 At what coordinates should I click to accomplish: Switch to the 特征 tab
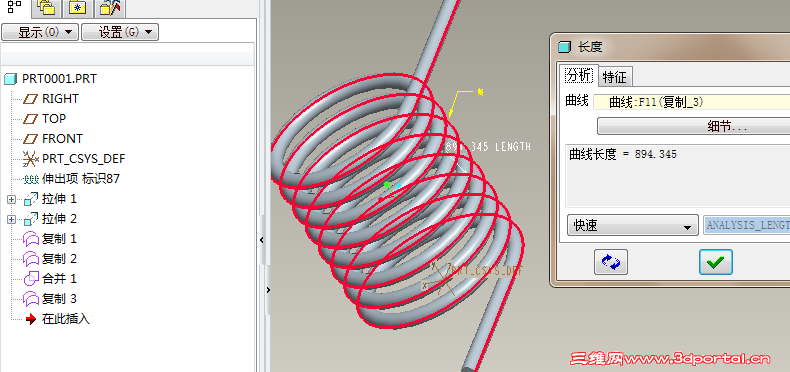[615, 77]
